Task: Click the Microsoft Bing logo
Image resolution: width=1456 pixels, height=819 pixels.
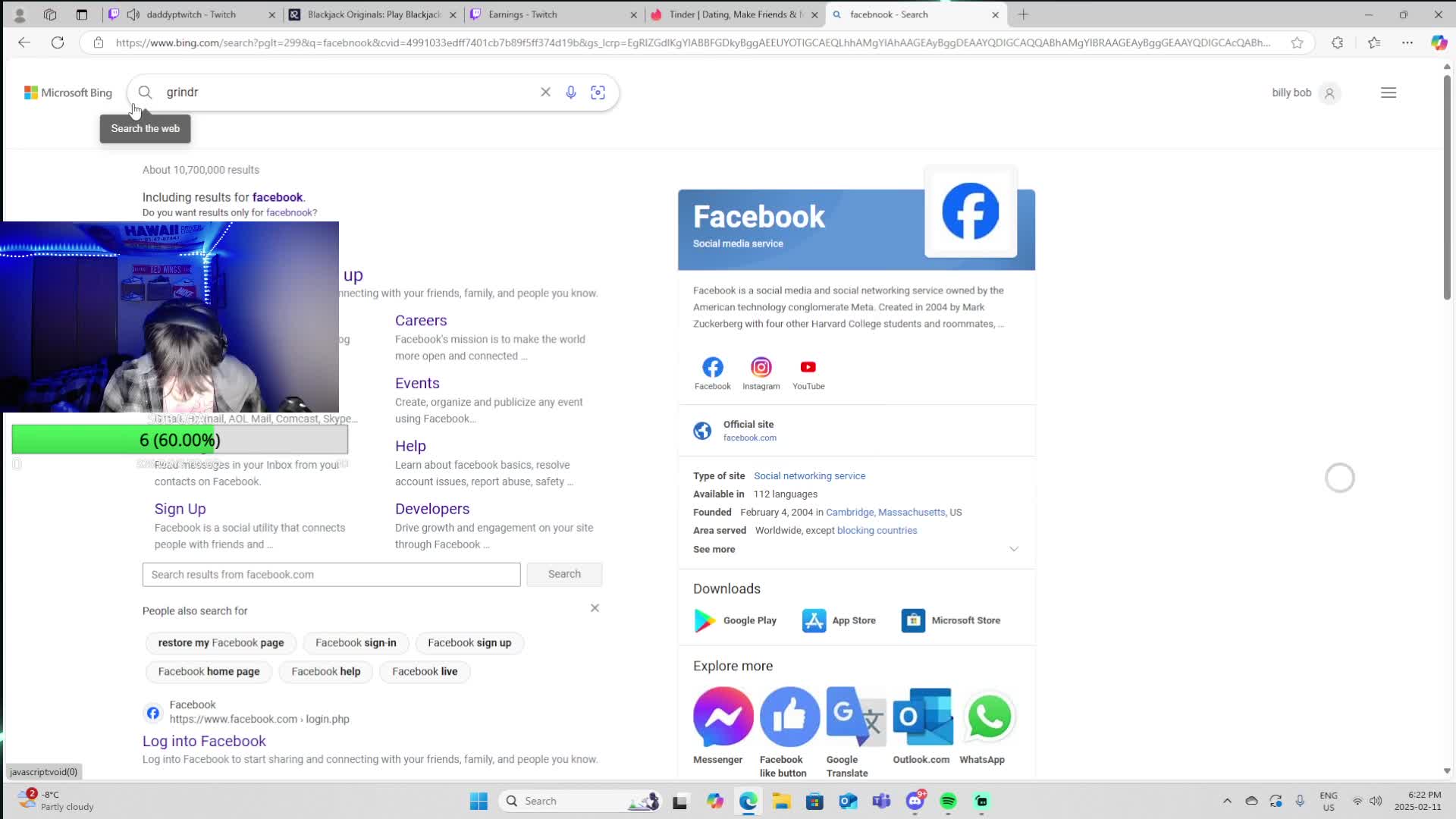Action: pos(68,93)
